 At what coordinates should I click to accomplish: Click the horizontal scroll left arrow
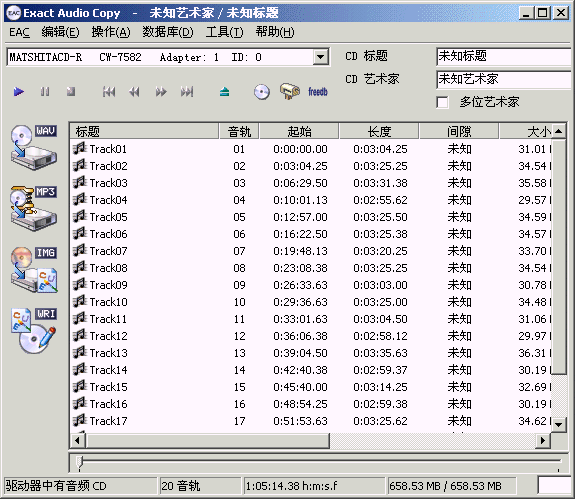[x=77, y=440]
